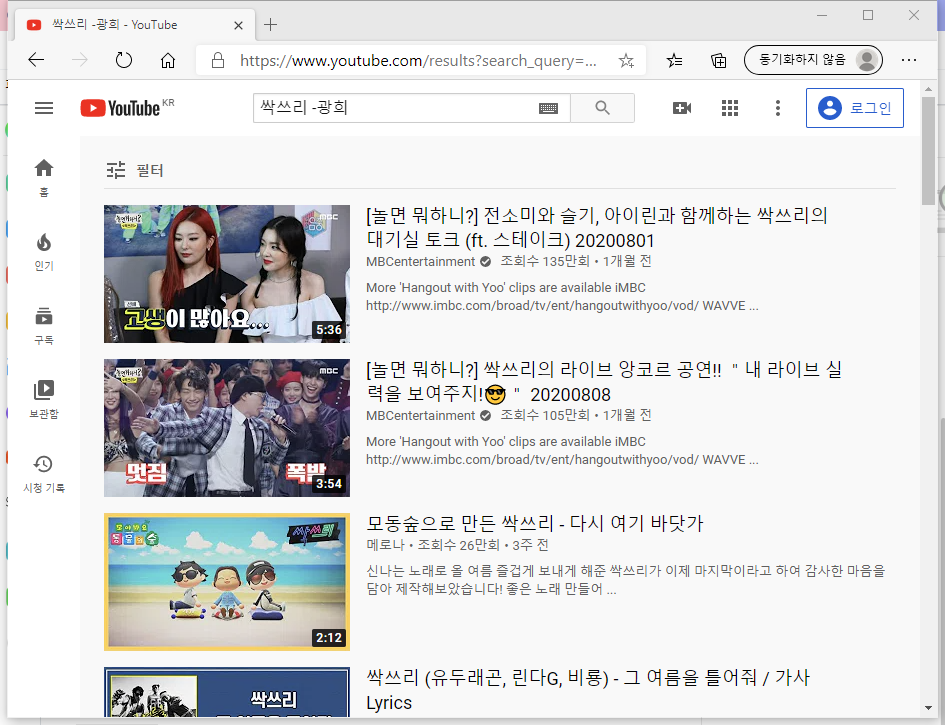Open profile button 동기화하지 않음
945x725 pixels.
click(813, 60)
